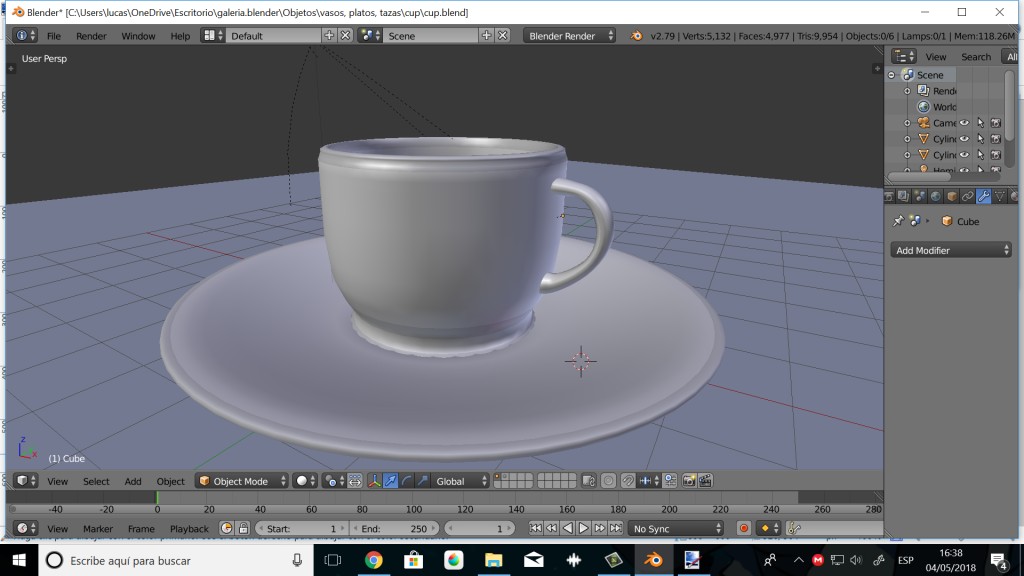Disable rendering of Camera in the outliner
The image size is (1024, 576).
(x=996, y=122)
